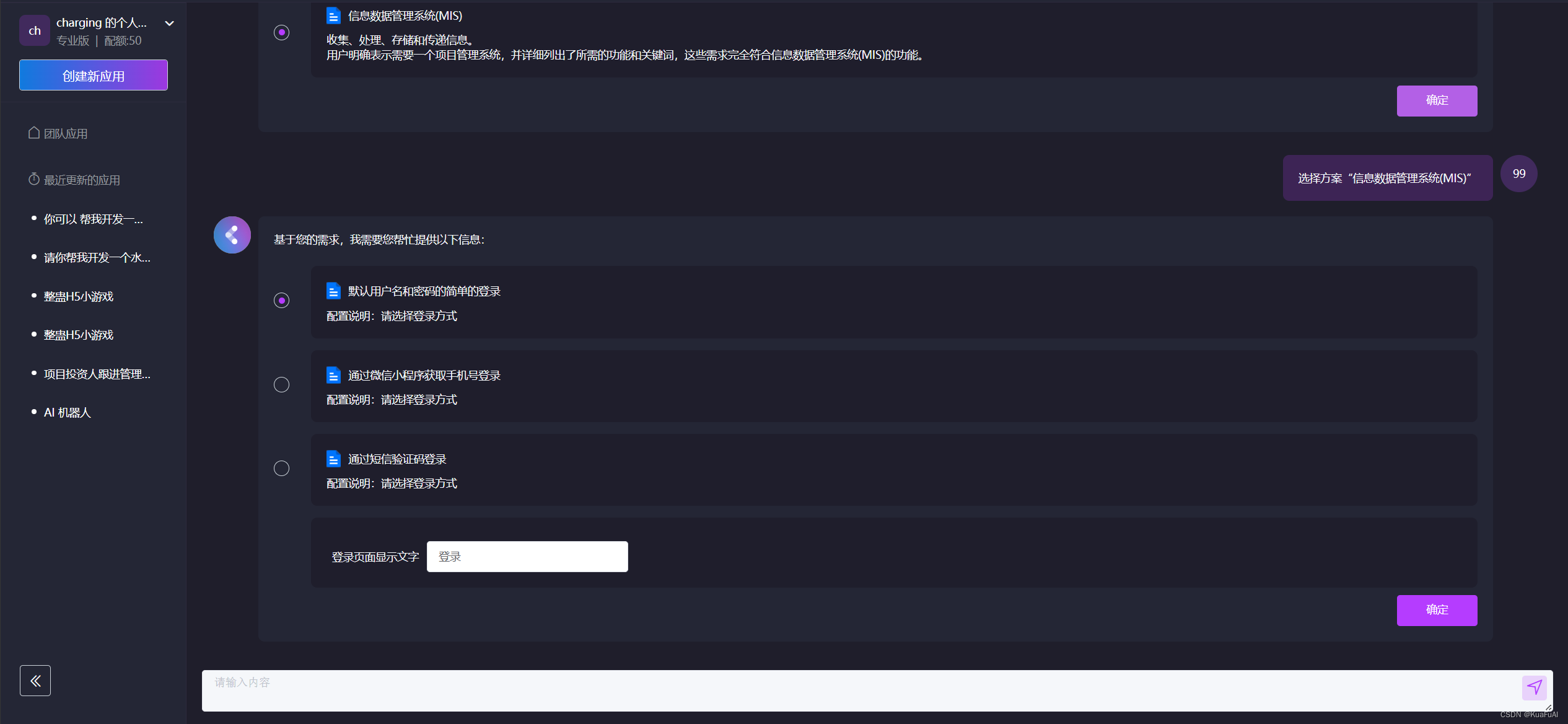Click the 创建新应用 button
1568x724 pixels.
coord(94,76)
